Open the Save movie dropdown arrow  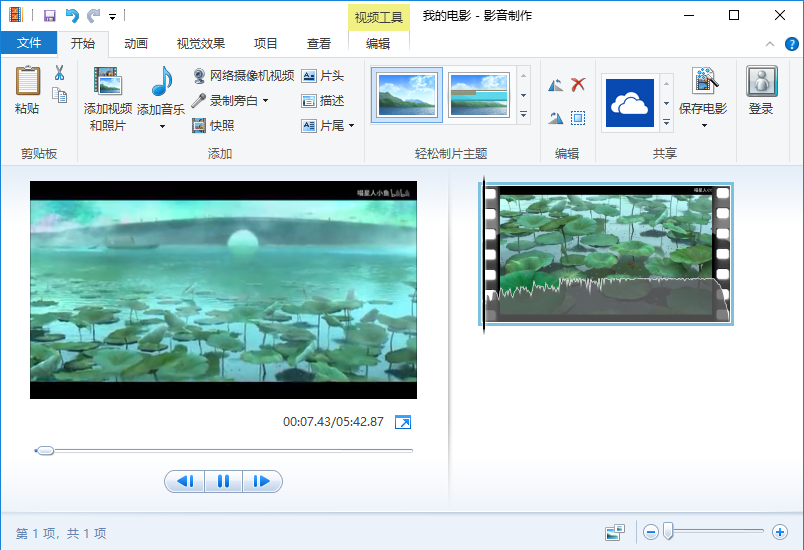704,126
